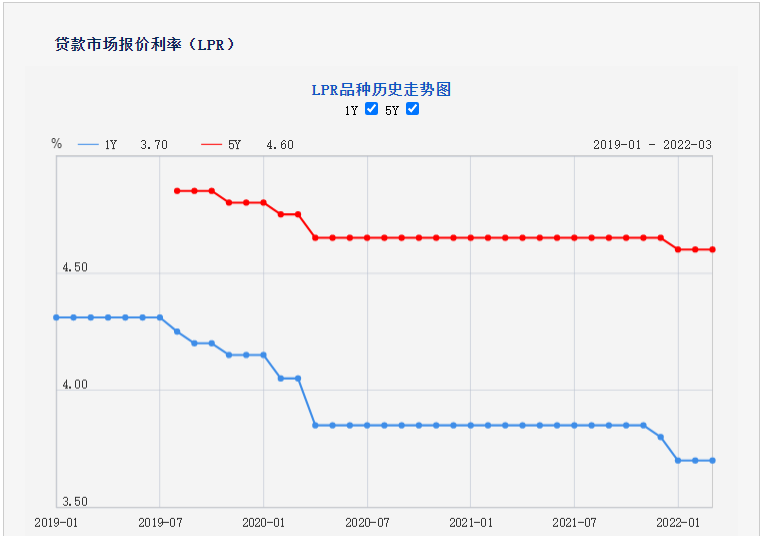Click the first blue 1Y data point

(x=56, y=317)
